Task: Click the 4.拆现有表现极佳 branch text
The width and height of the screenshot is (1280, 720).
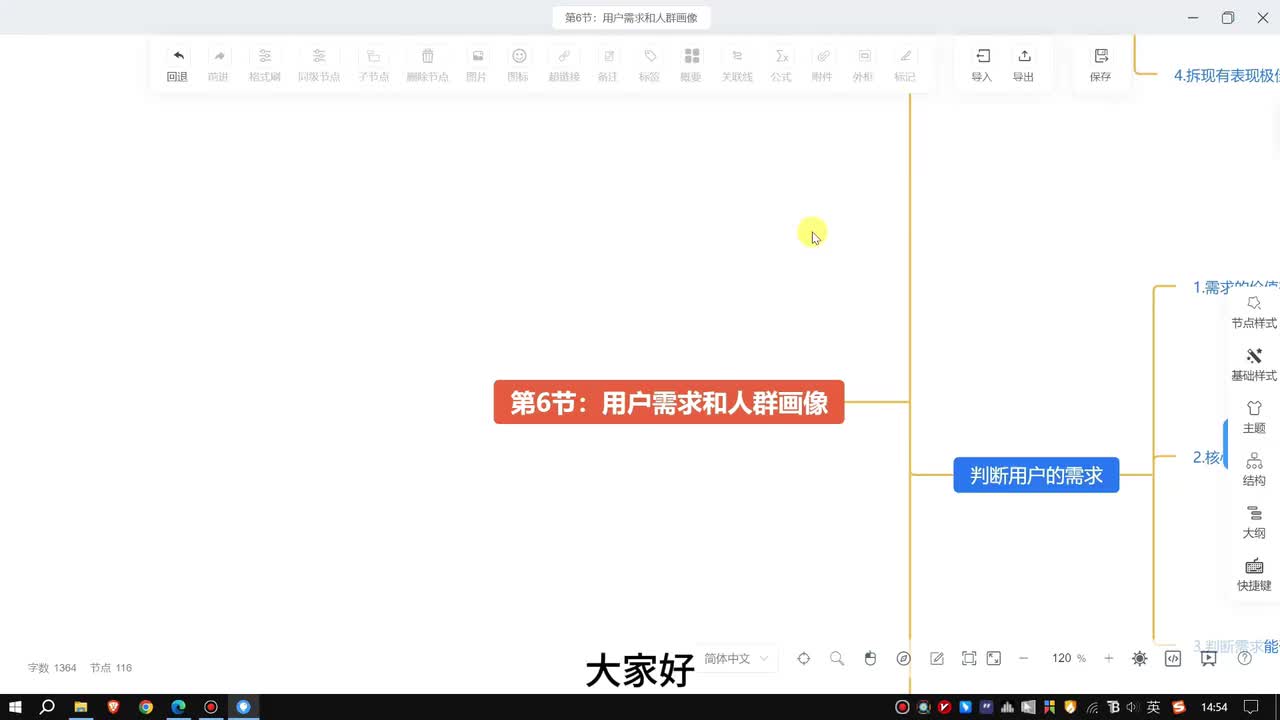Action: (1227, 75)
